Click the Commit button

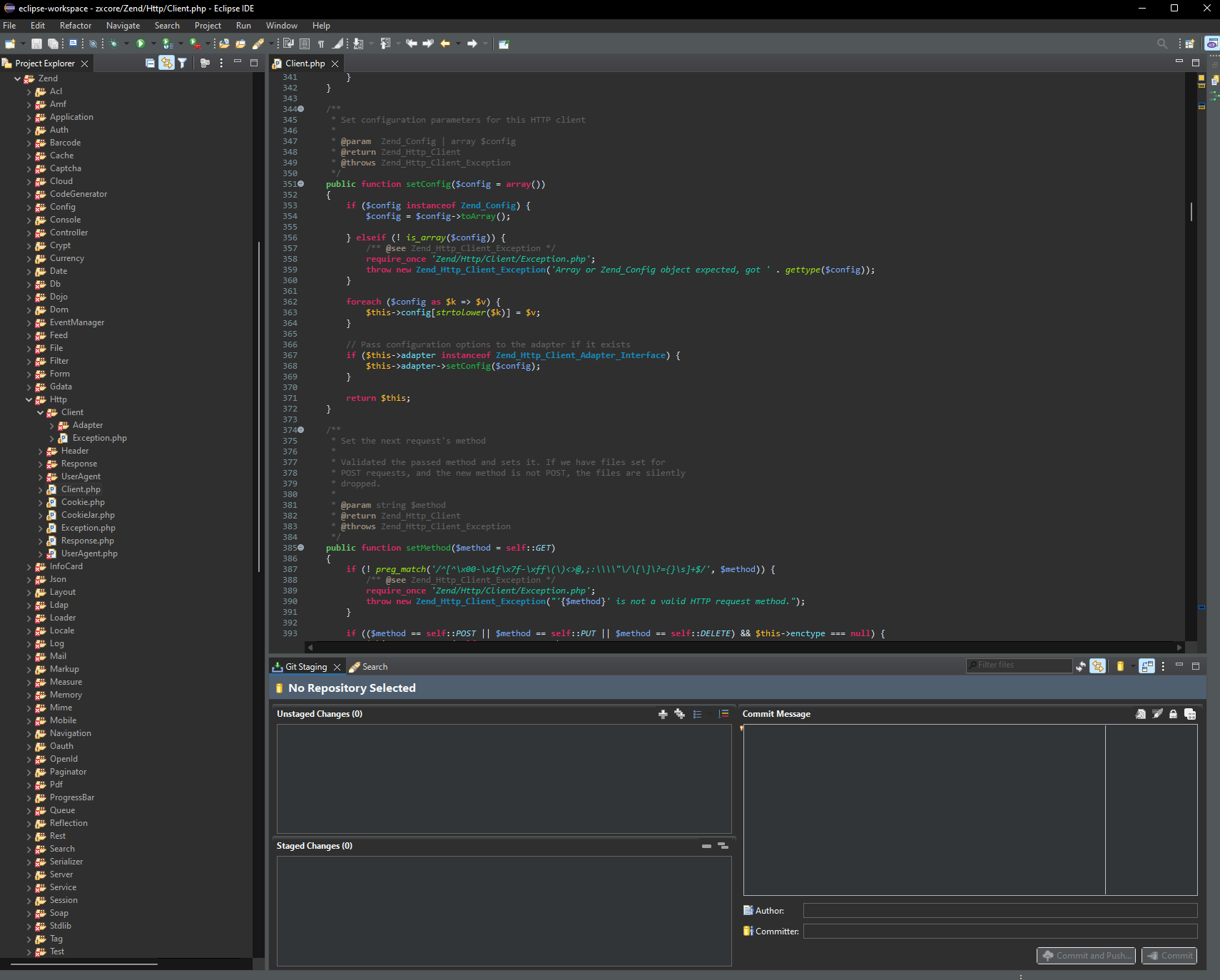1169,956
